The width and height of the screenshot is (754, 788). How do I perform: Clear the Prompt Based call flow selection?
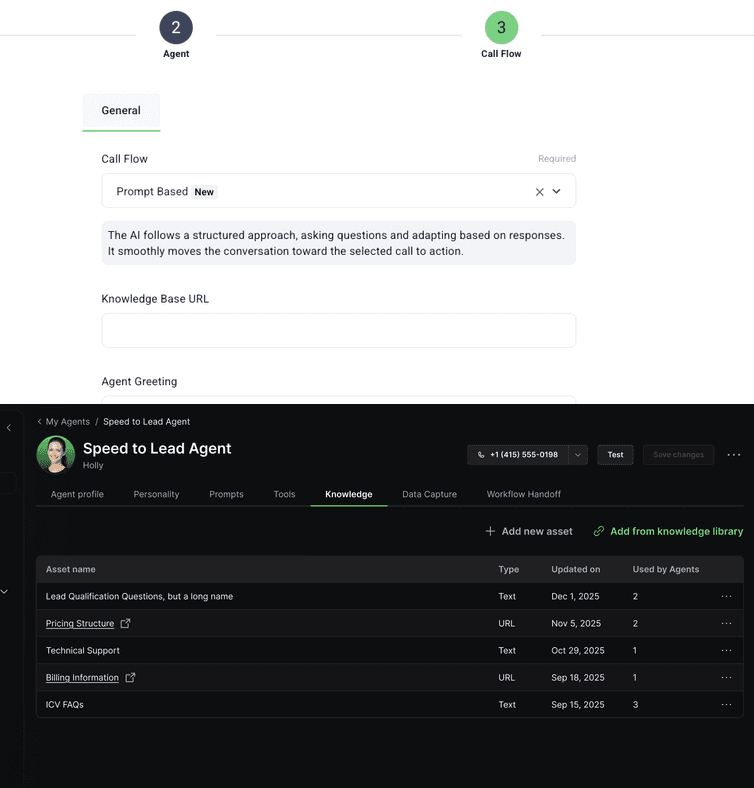click(x=539, y=192)
